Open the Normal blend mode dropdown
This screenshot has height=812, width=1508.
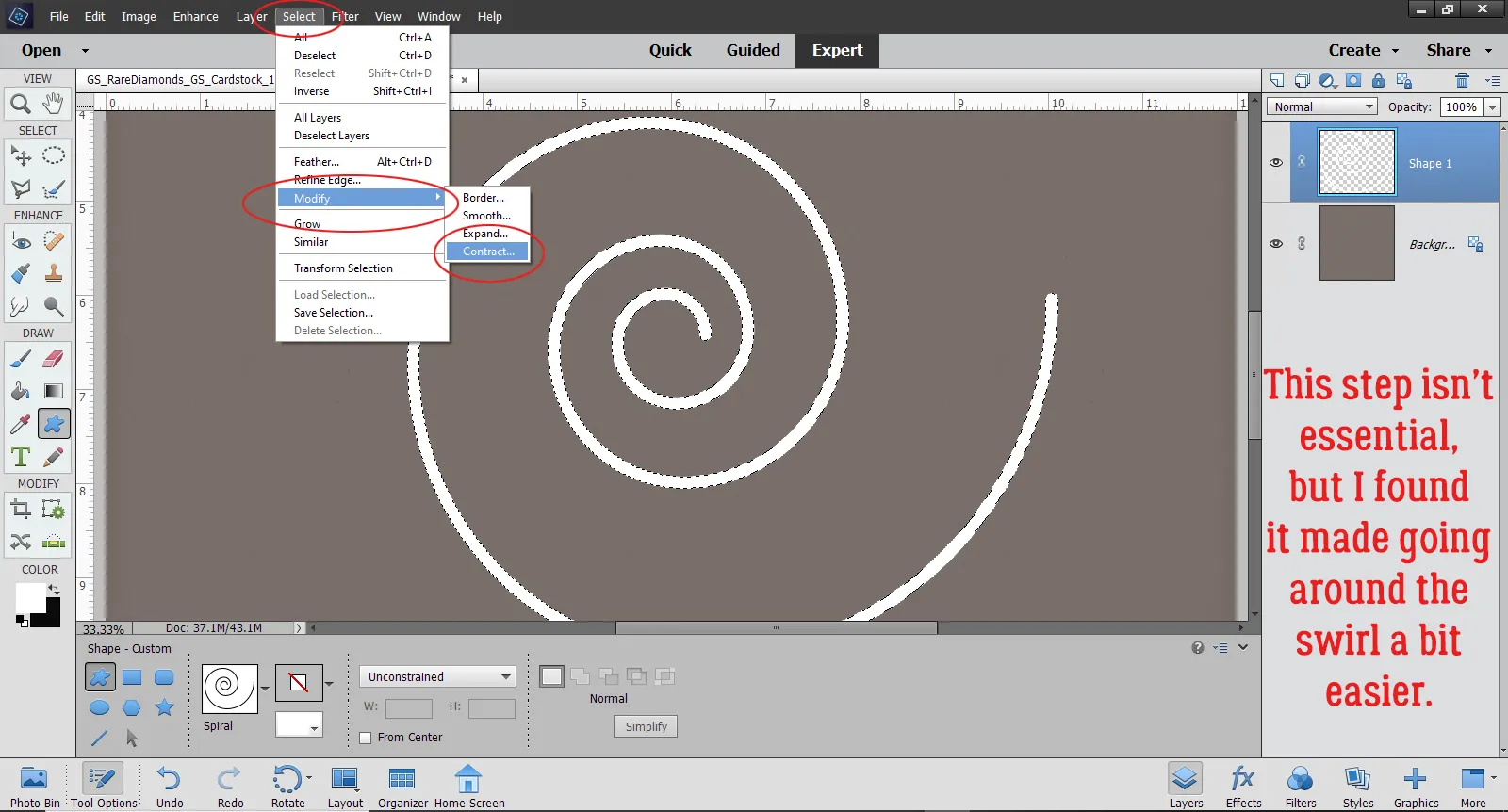1321,107
